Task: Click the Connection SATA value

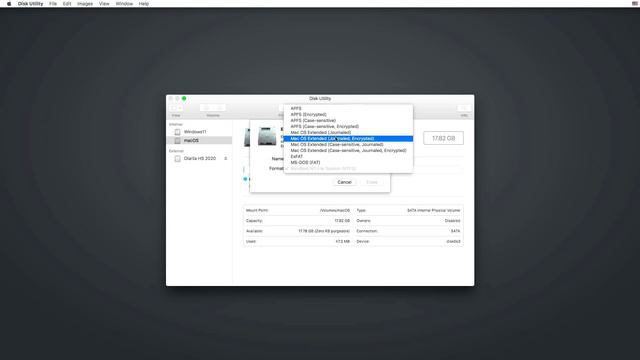Action: [x=456, y=231]
